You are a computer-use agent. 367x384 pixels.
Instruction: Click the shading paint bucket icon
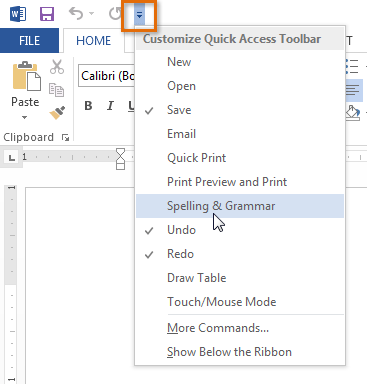click(353, 113)
